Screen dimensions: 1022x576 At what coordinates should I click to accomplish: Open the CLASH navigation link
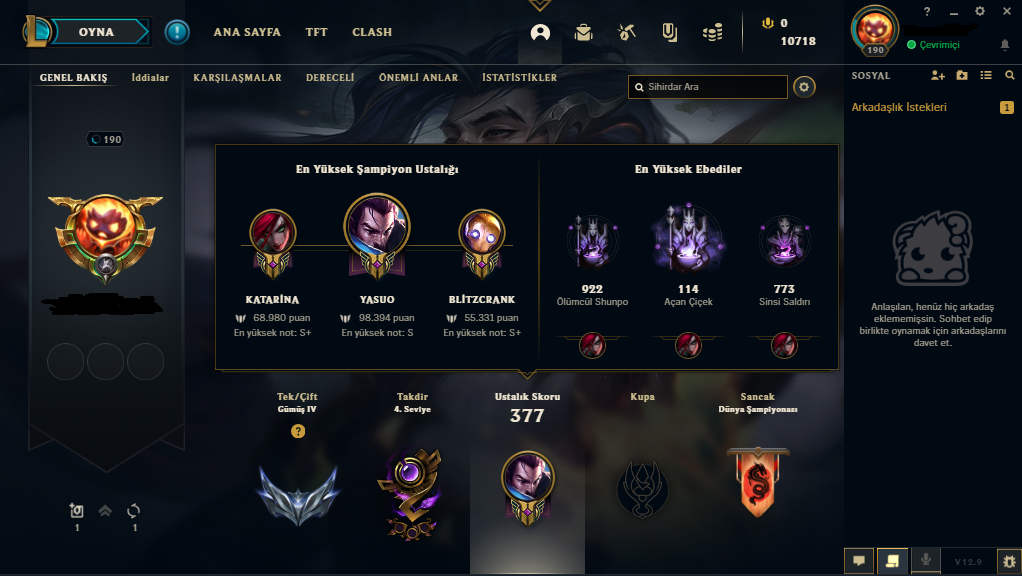pos(372,32)
